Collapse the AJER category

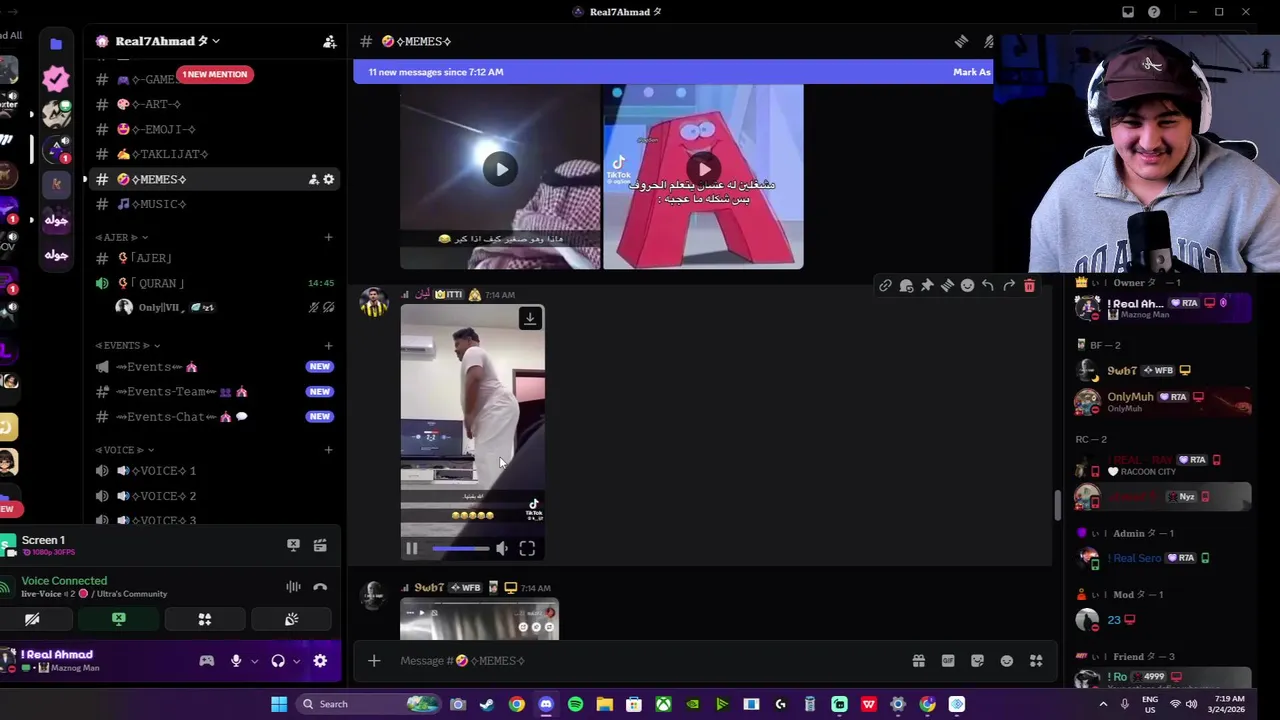click(122, 237)
